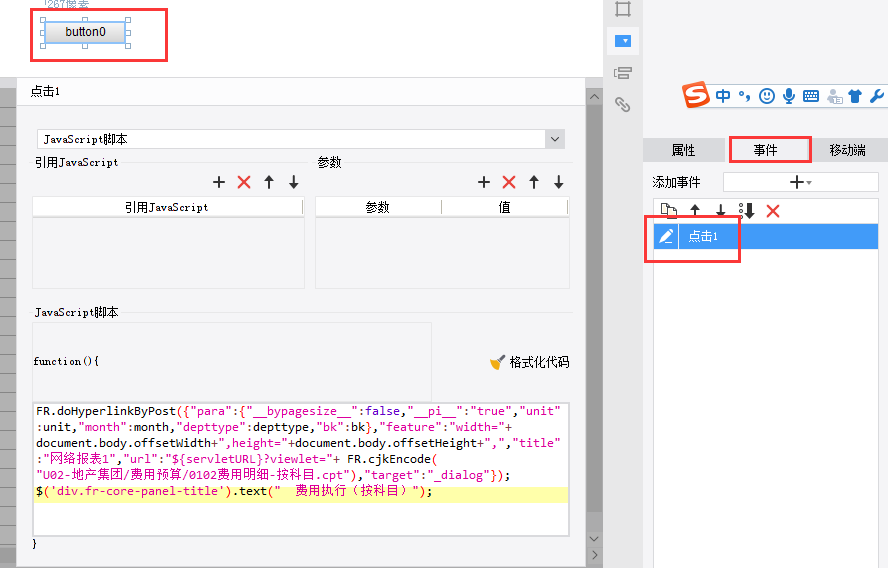
Task: Add a new parameter row
Action: click(x=484, y=182)
